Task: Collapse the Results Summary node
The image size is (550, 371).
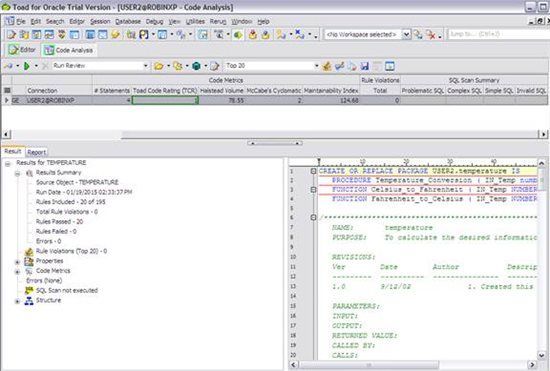Action: [x=18, y=173]
